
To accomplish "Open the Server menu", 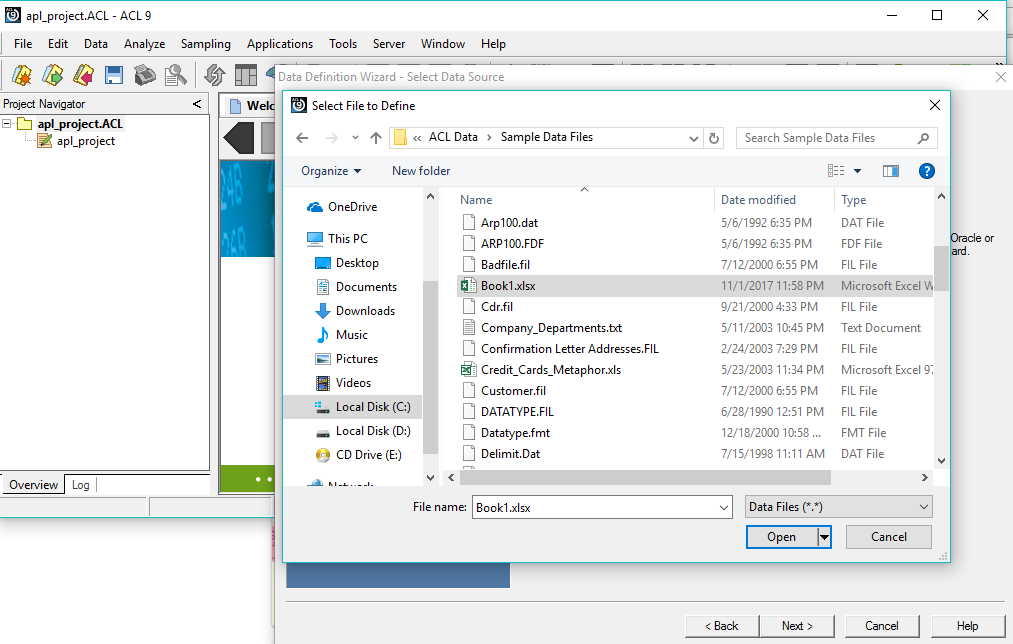I will (389, 44).
